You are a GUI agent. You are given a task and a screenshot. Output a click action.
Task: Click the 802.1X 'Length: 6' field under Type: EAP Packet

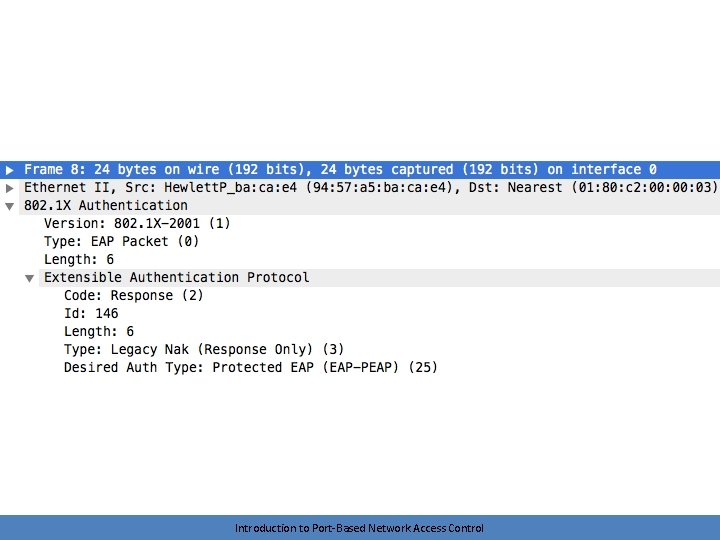pyautogui.click(x=79, y=259)
